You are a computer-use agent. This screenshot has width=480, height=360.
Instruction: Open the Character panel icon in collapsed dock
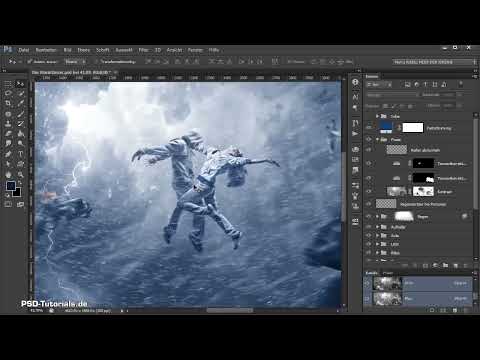point(355,97)
